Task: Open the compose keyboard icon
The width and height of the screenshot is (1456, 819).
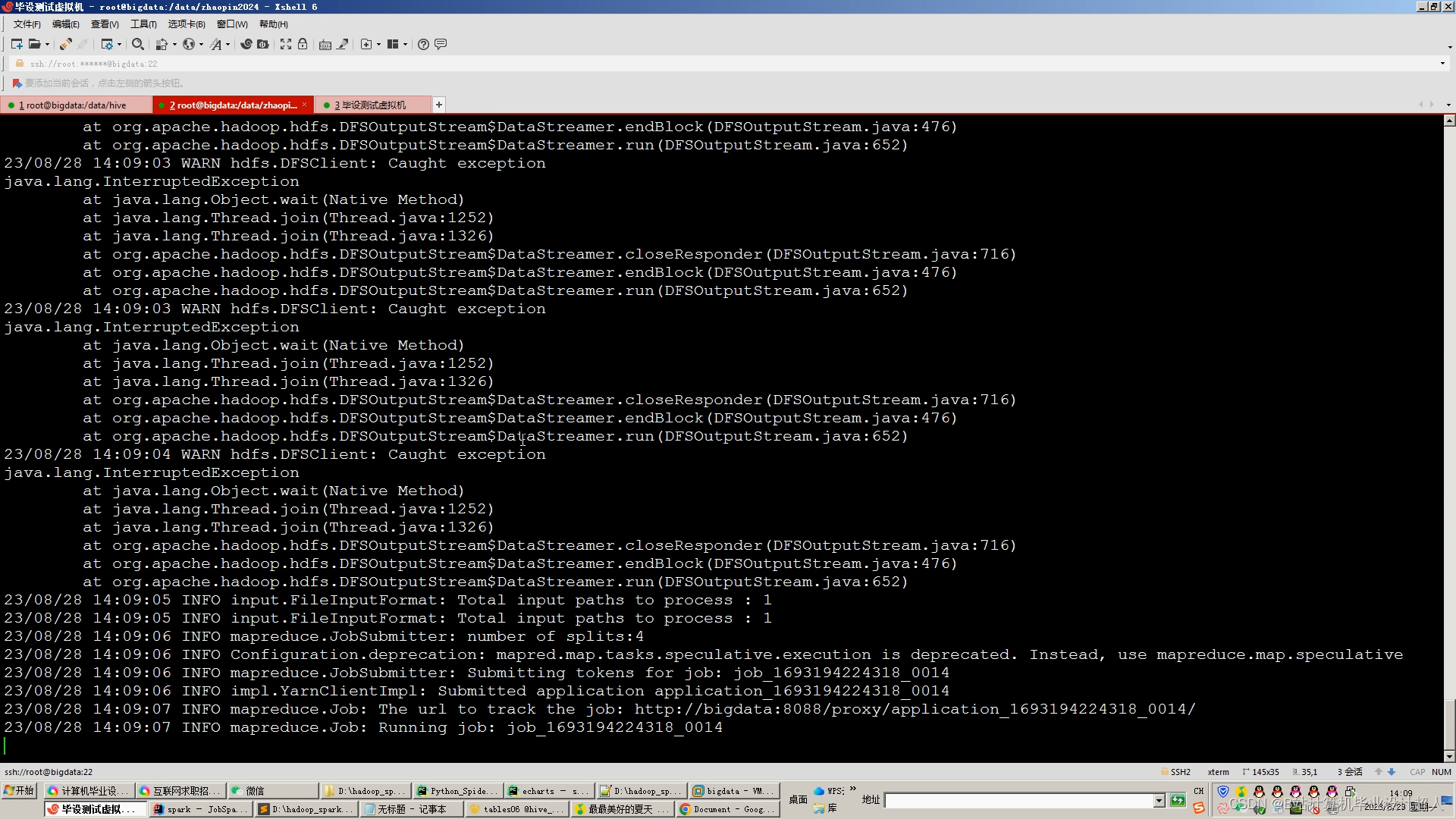Action: pyautogui.click(x=325, y=44)
